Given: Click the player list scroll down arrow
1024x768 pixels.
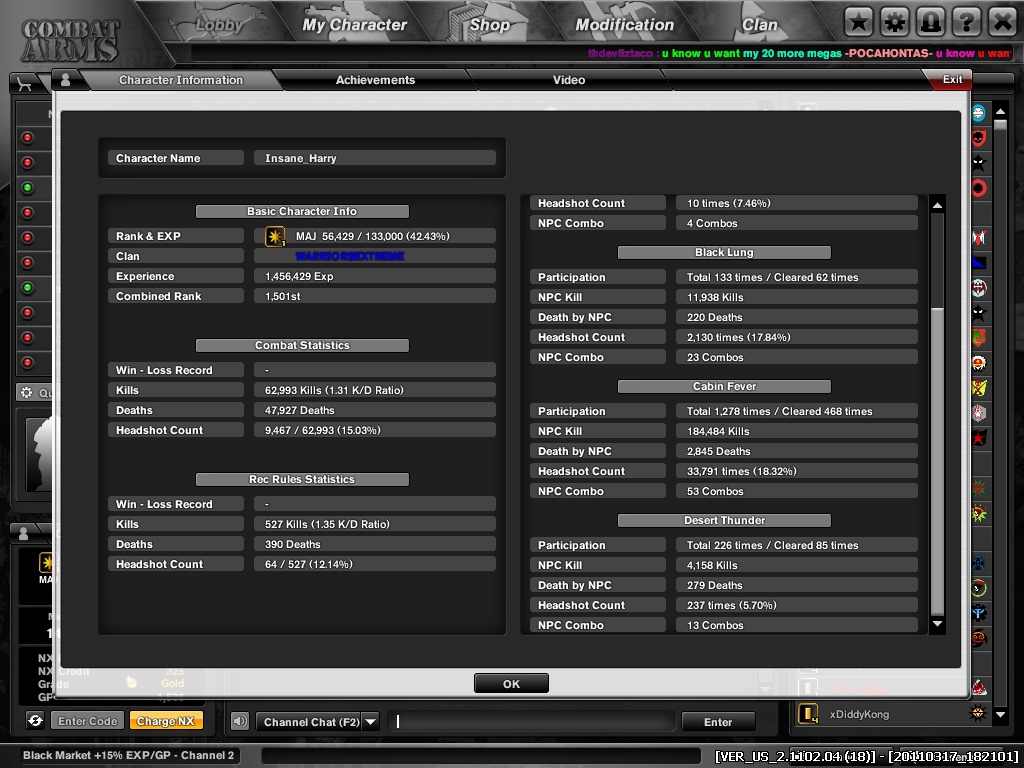Looking at the screenshot, I should (1000, 714).
